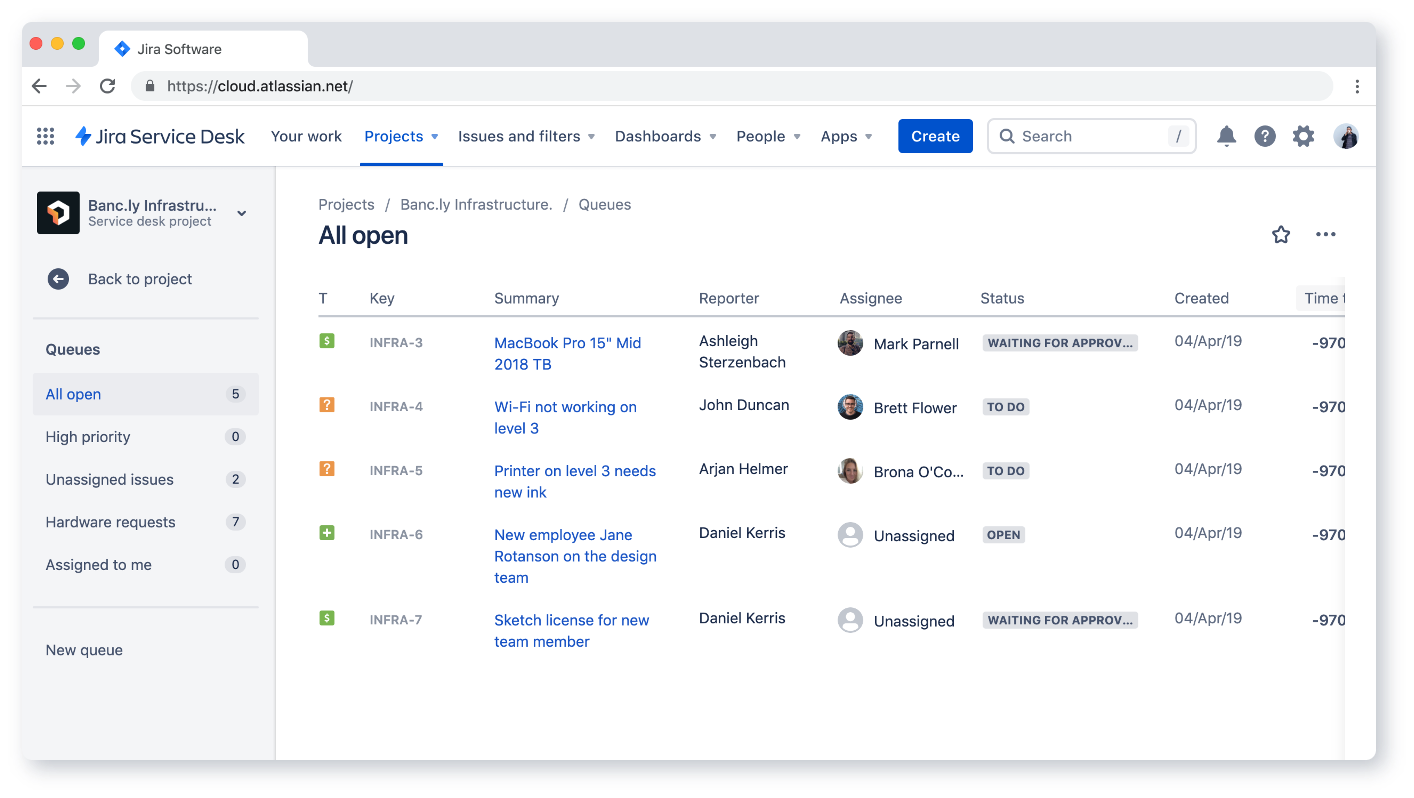Select Your work in the navigation bar
The width and height of the screenshot is (1414, 798).
pos(306,136)
